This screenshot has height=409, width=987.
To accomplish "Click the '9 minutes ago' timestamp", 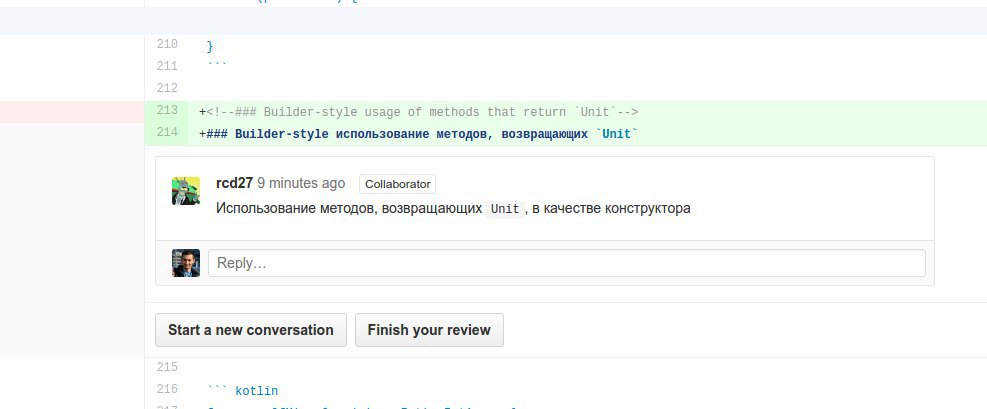I will 301,183.
